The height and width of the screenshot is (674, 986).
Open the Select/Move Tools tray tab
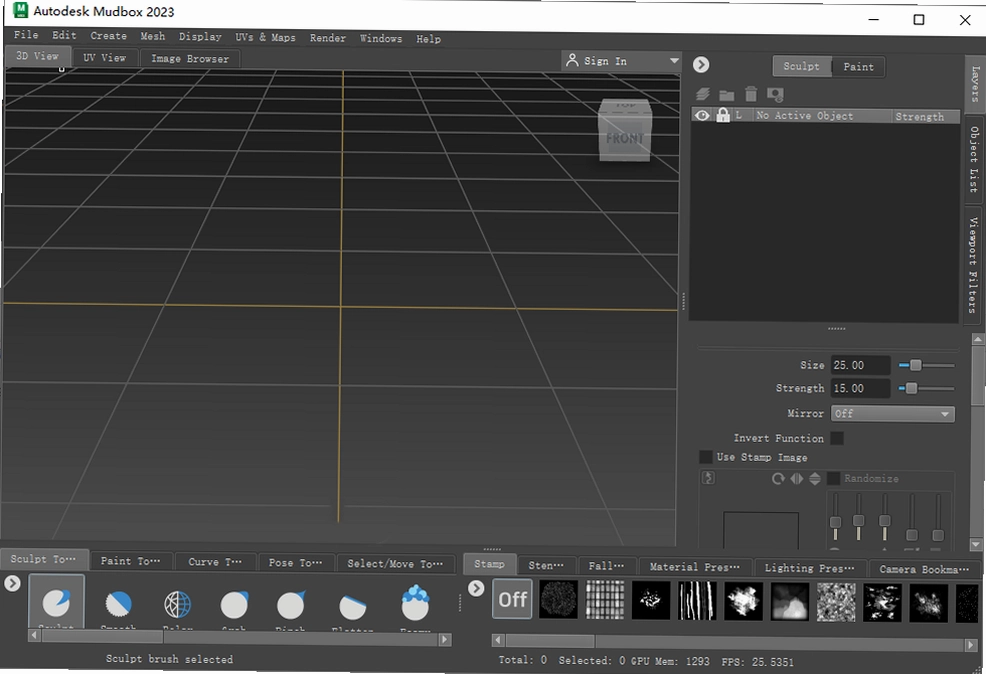[x=395, y=564]
